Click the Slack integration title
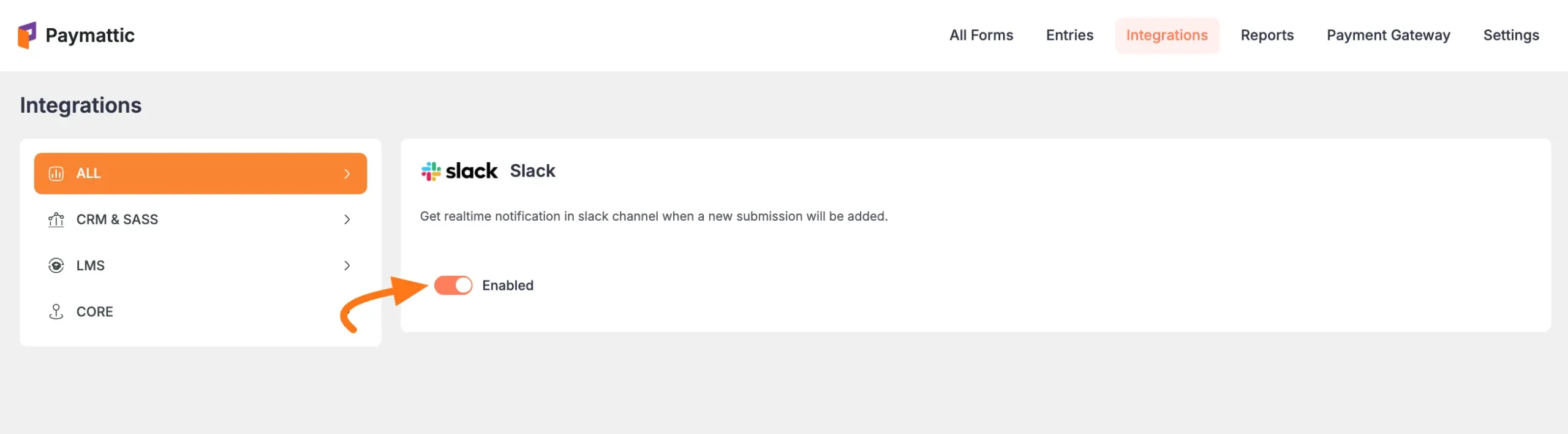 [532, 171]
